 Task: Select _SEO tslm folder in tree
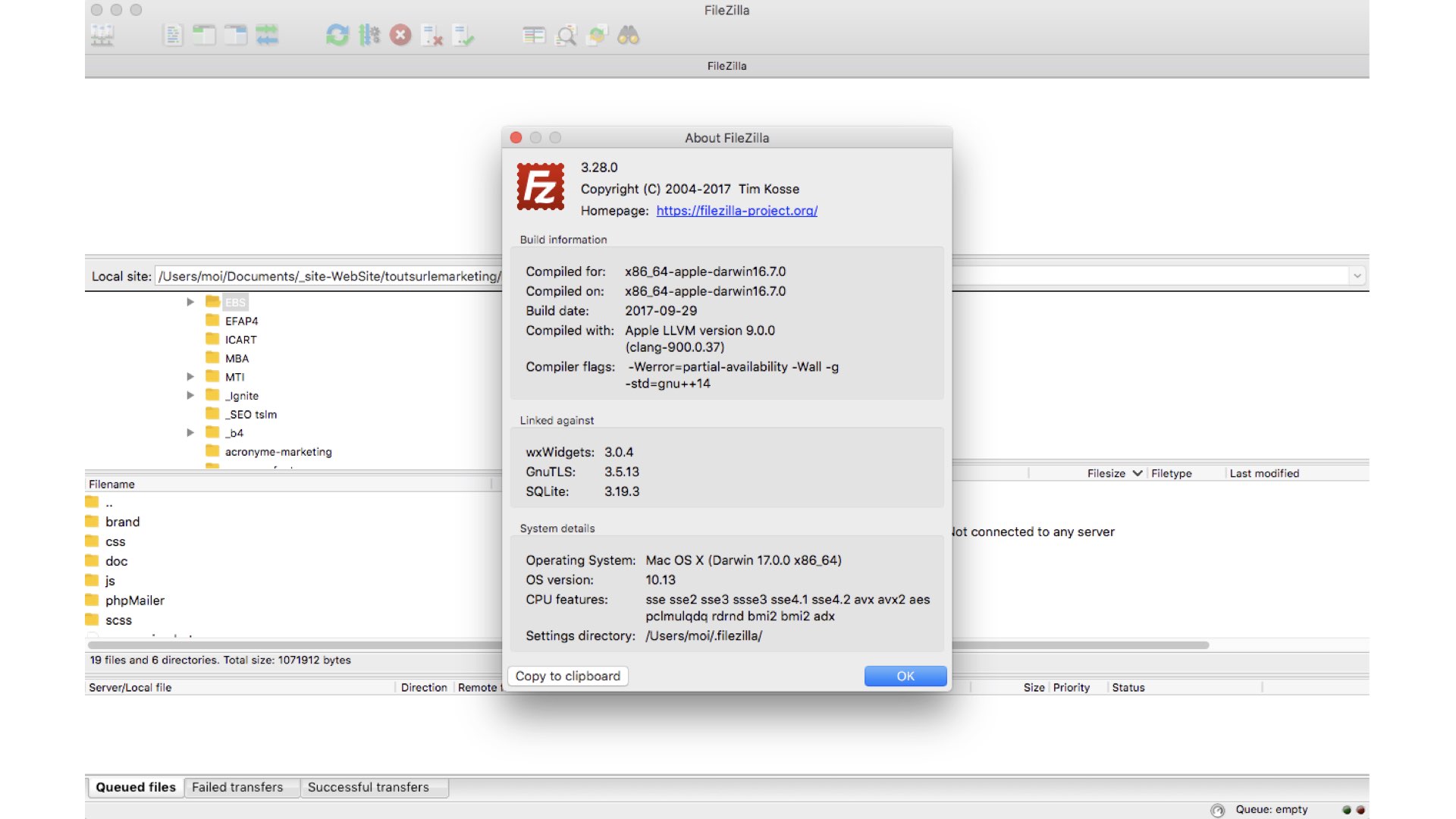tap(251, 414)
